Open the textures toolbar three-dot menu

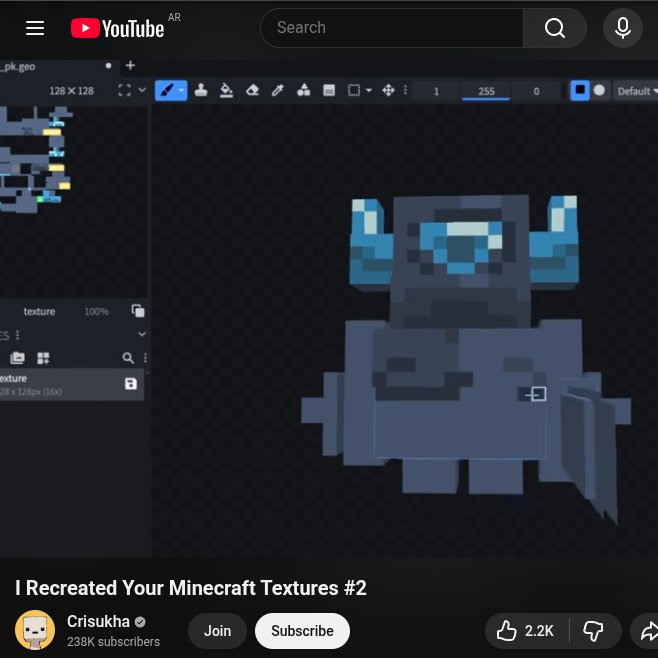[145, 358]
